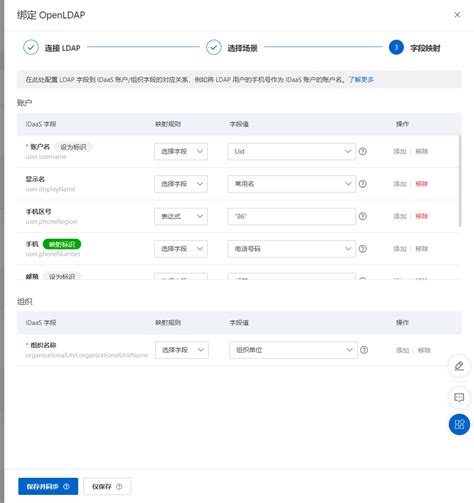Go to the 选择场景 step
The height and width of the screenshot is (503, 474).
coord(232,48)
